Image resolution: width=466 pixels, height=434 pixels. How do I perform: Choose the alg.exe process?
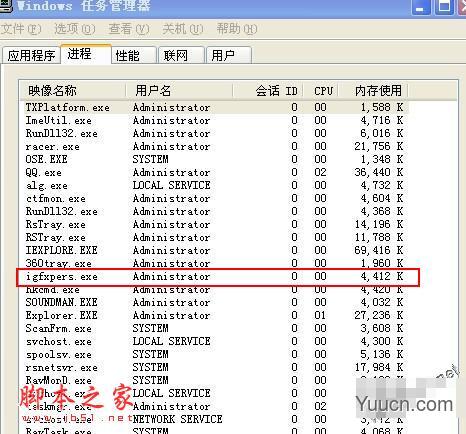coord(214,186)
